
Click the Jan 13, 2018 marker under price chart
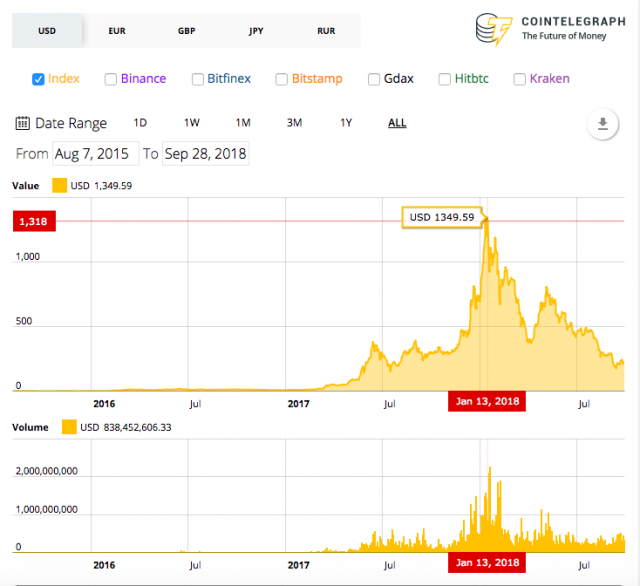[487, 402]
